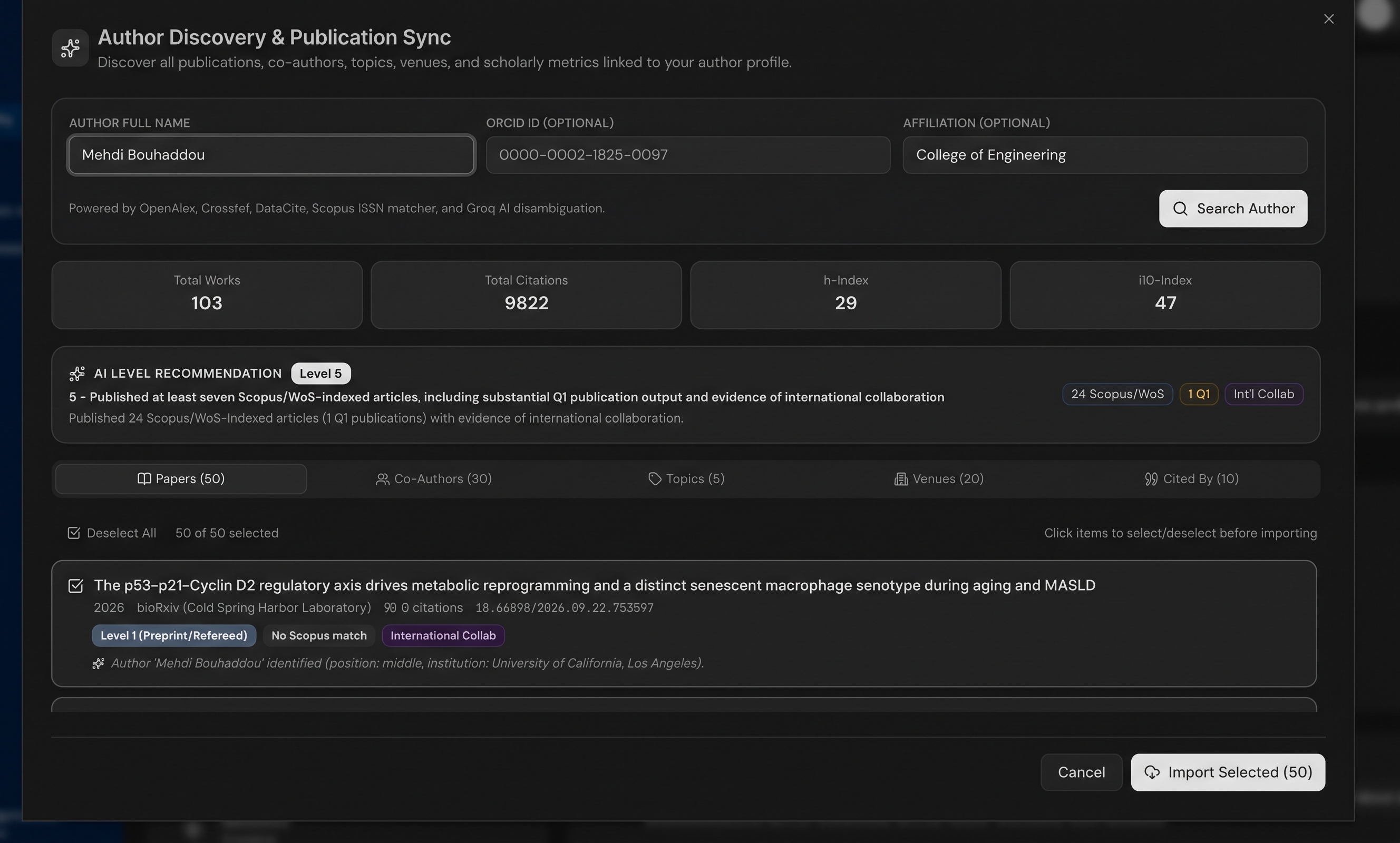The image size is (1400, 843).
Task: Open the Topics (5) tab
Action: (686, 479)
